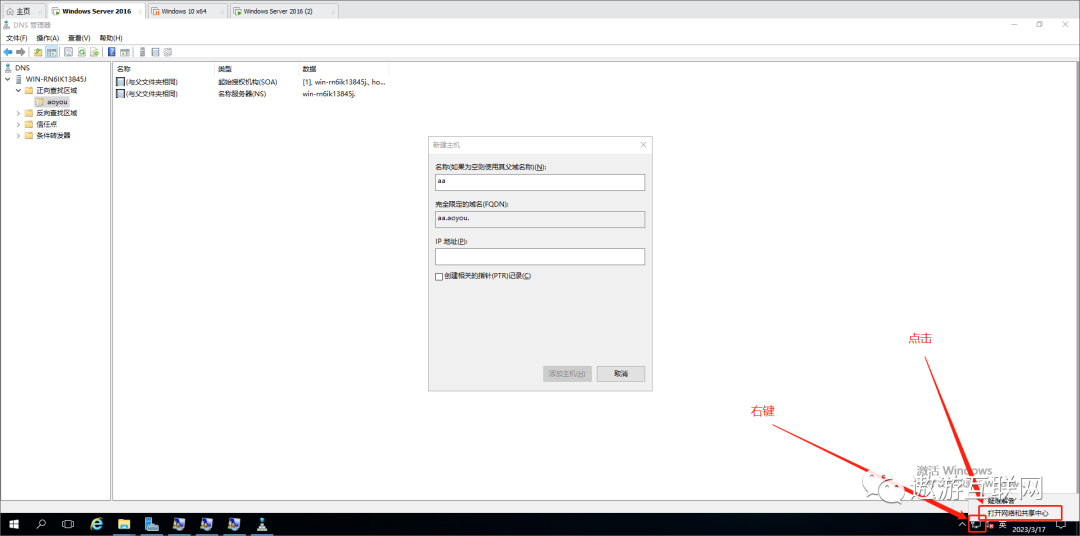Show hidden tray icons chevron

pyautogui.click(x=962, y=525)
